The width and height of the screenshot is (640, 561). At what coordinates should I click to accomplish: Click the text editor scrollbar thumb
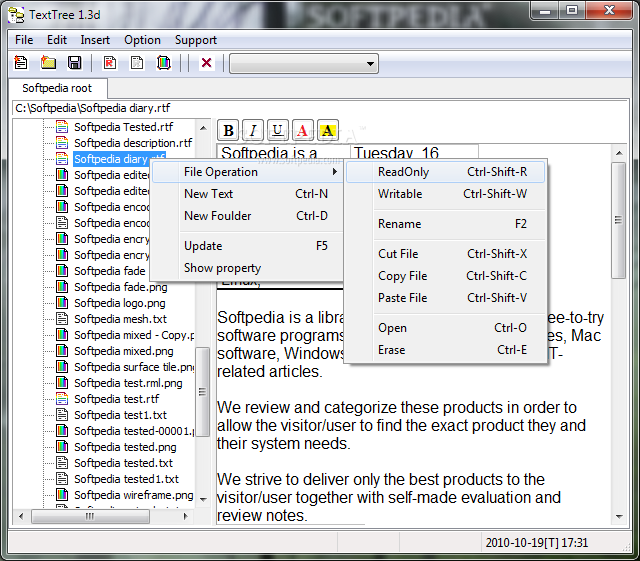pos(619,220)
